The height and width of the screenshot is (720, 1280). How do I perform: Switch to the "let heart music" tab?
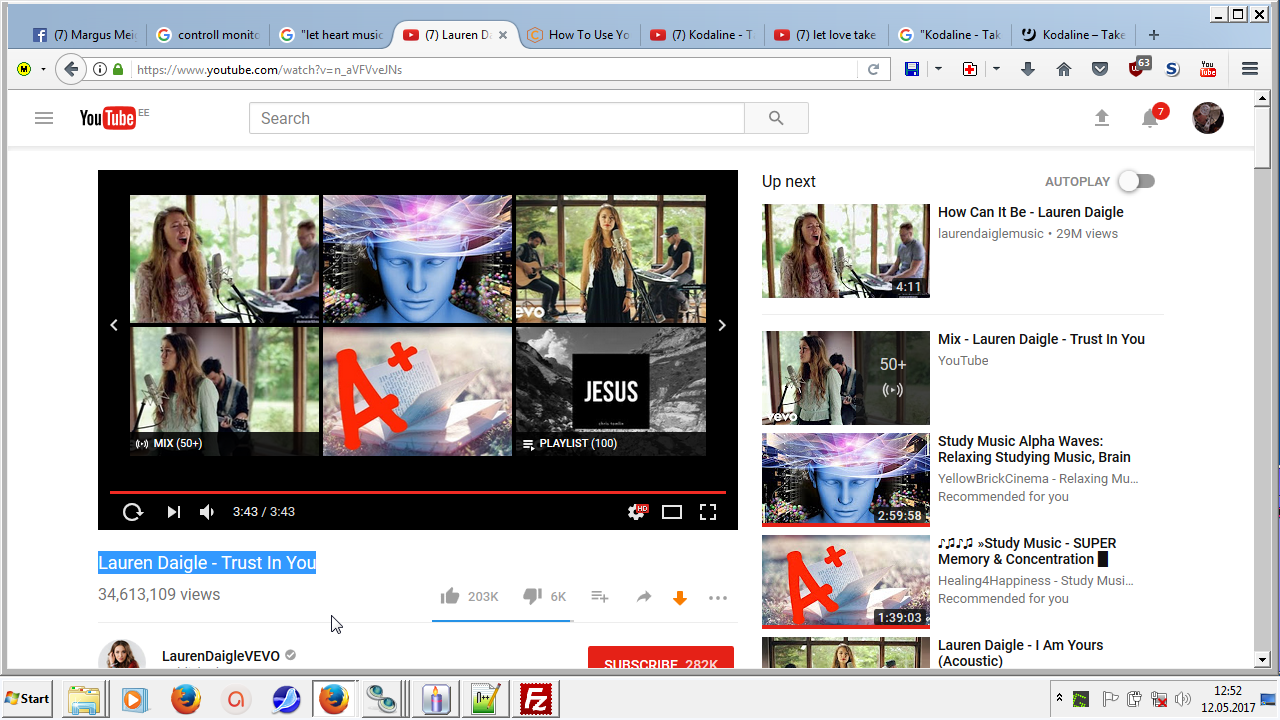pyautogui.click(x=332, y=35)
